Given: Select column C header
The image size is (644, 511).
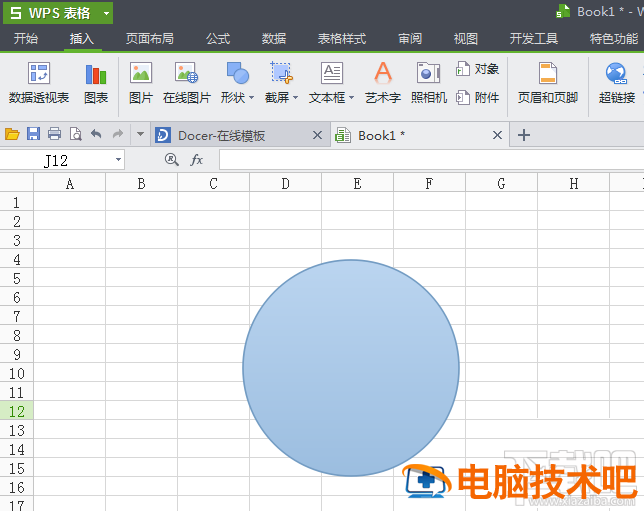Looking at the screenshot, I should point(213,183).
